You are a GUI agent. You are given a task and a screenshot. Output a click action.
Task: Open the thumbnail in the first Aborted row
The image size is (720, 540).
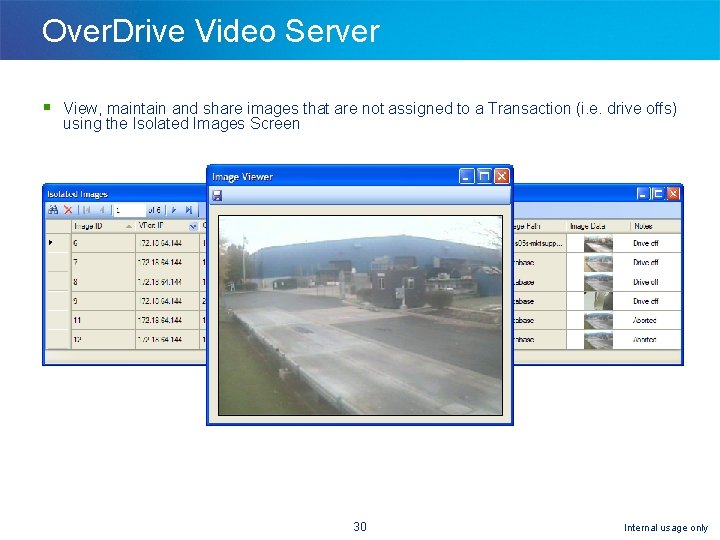click(598, 321)
